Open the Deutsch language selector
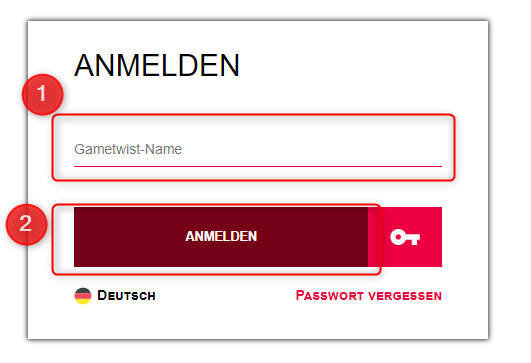531x363 pixels. tap(115, 296)
